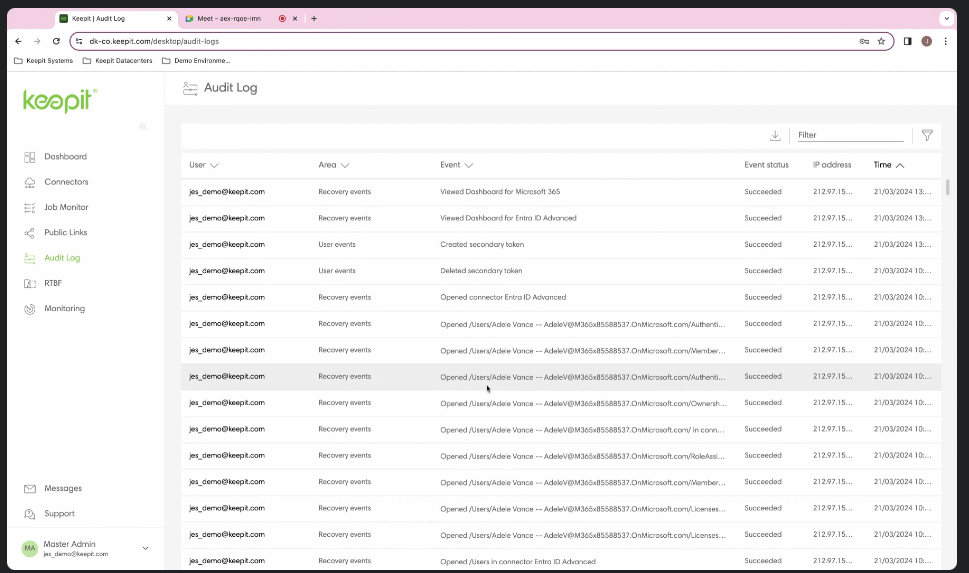
Task: Expand the Area column dropdown
Action: [345, 165]
